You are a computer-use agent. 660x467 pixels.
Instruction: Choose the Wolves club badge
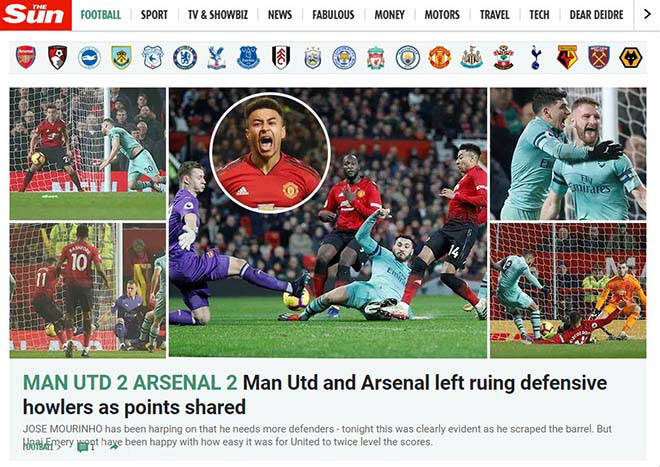coord(631,58)
